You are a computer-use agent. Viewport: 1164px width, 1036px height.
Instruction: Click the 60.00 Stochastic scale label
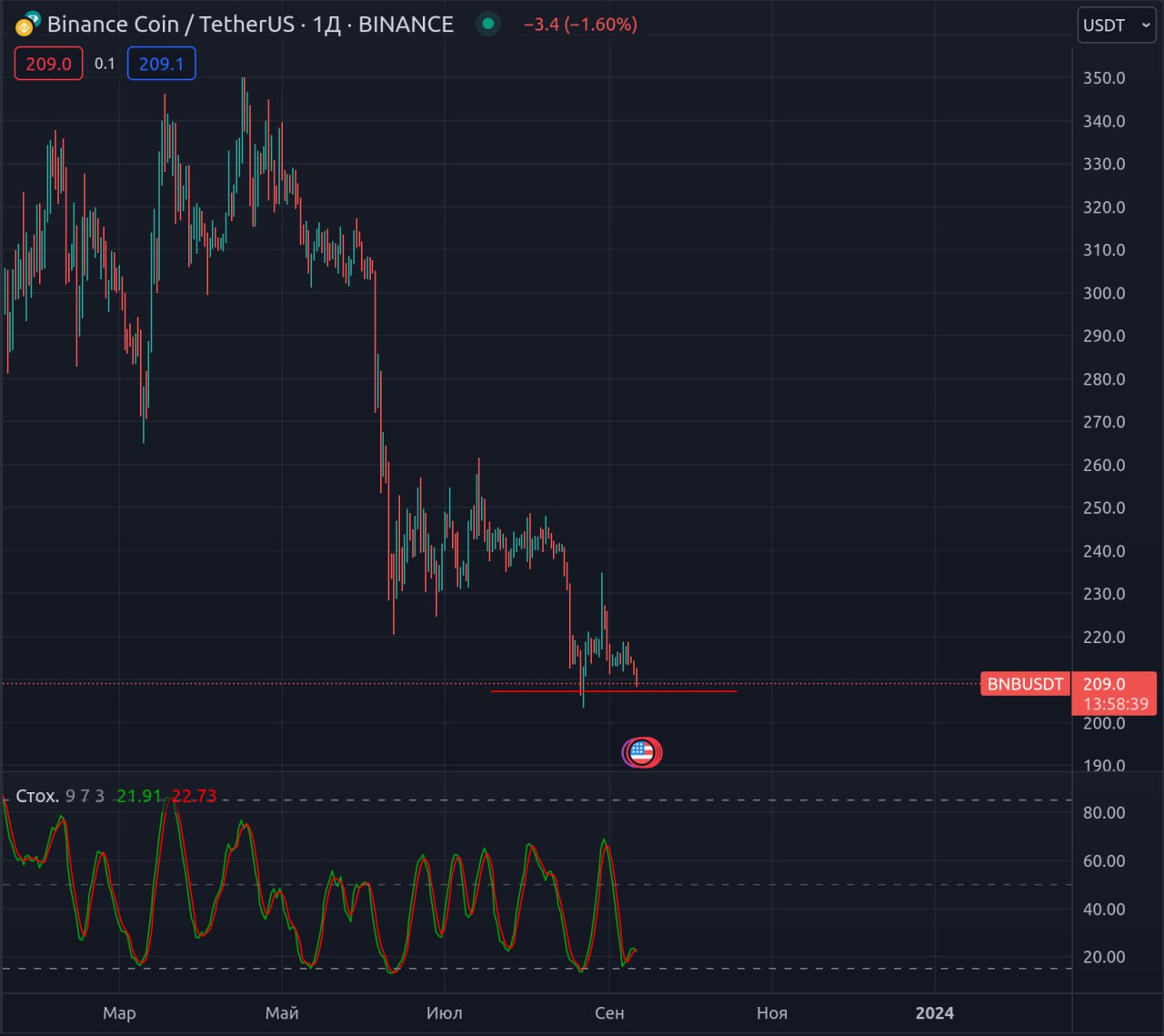tap(1104, 860)
